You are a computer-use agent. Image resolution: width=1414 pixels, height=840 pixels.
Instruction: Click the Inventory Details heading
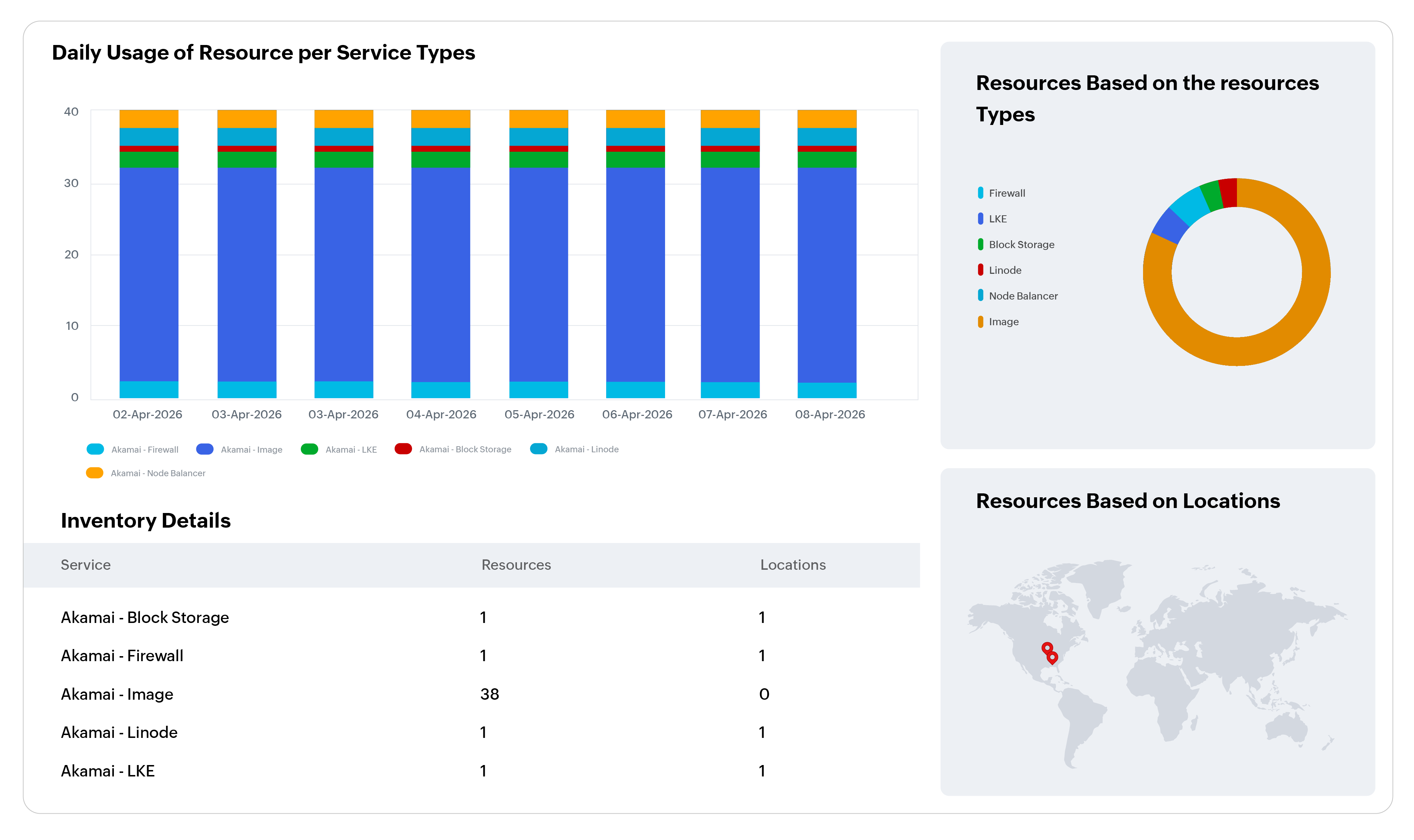[x=146, y=521]
